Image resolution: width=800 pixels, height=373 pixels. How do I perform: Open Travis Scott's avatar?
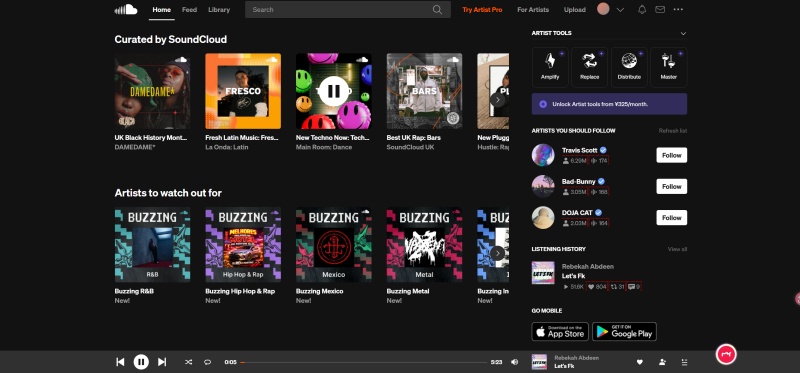[x=543, y=155]
